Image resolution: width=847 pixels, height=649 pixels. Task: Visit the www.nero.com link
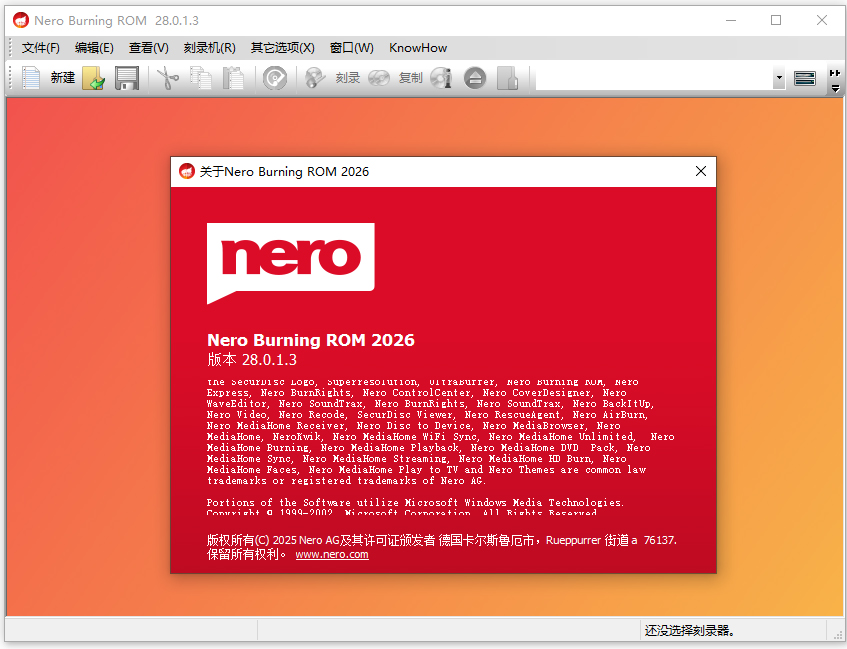point(332,554)
